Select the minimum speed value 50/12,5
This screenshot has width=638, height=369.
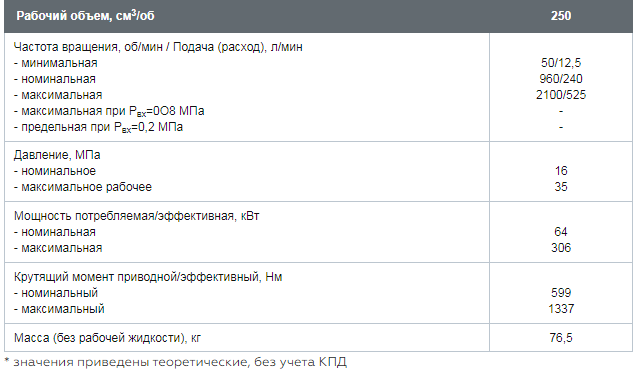[561, 63]
